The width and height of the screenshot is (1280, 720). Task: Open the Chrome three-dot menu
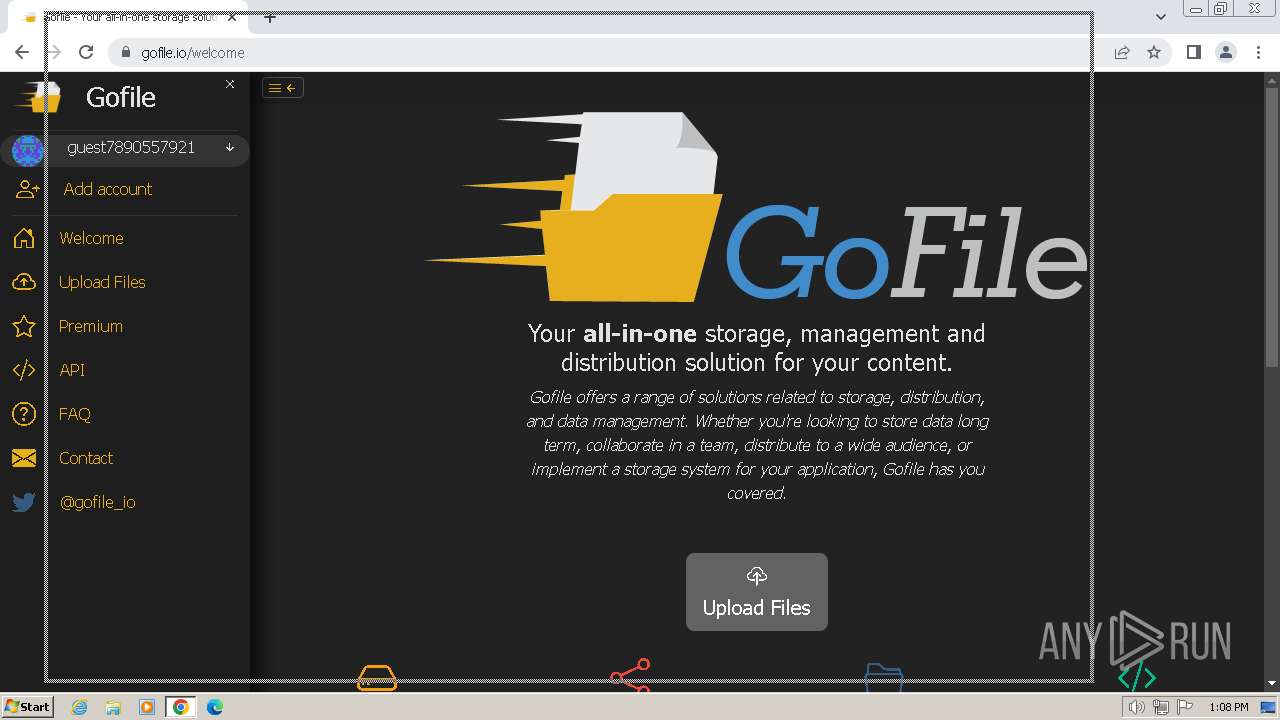click(1258, 52)
